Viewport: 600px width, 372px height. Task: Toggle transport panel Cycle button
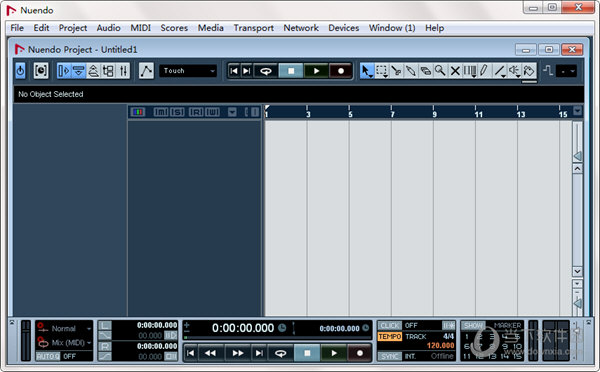[x=280, y=353]
